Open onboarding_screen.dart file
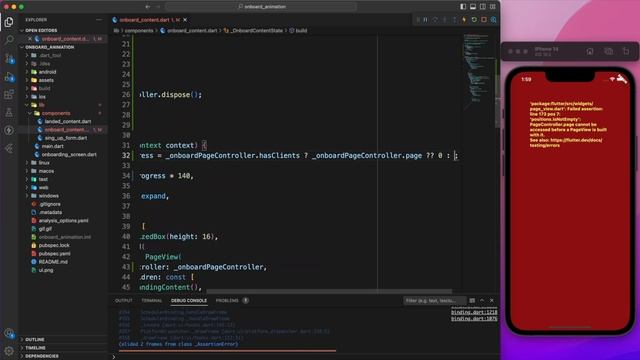 (69, 155)
